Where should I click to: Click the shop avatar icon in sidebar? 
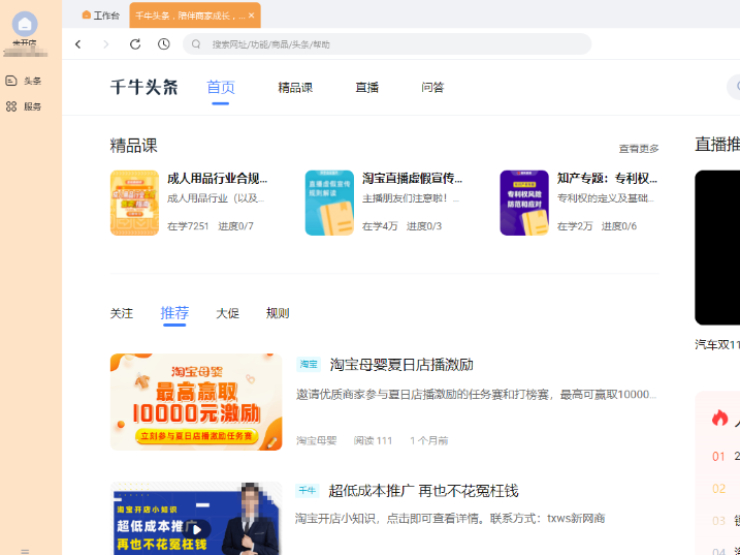click(x=25, y=24)
